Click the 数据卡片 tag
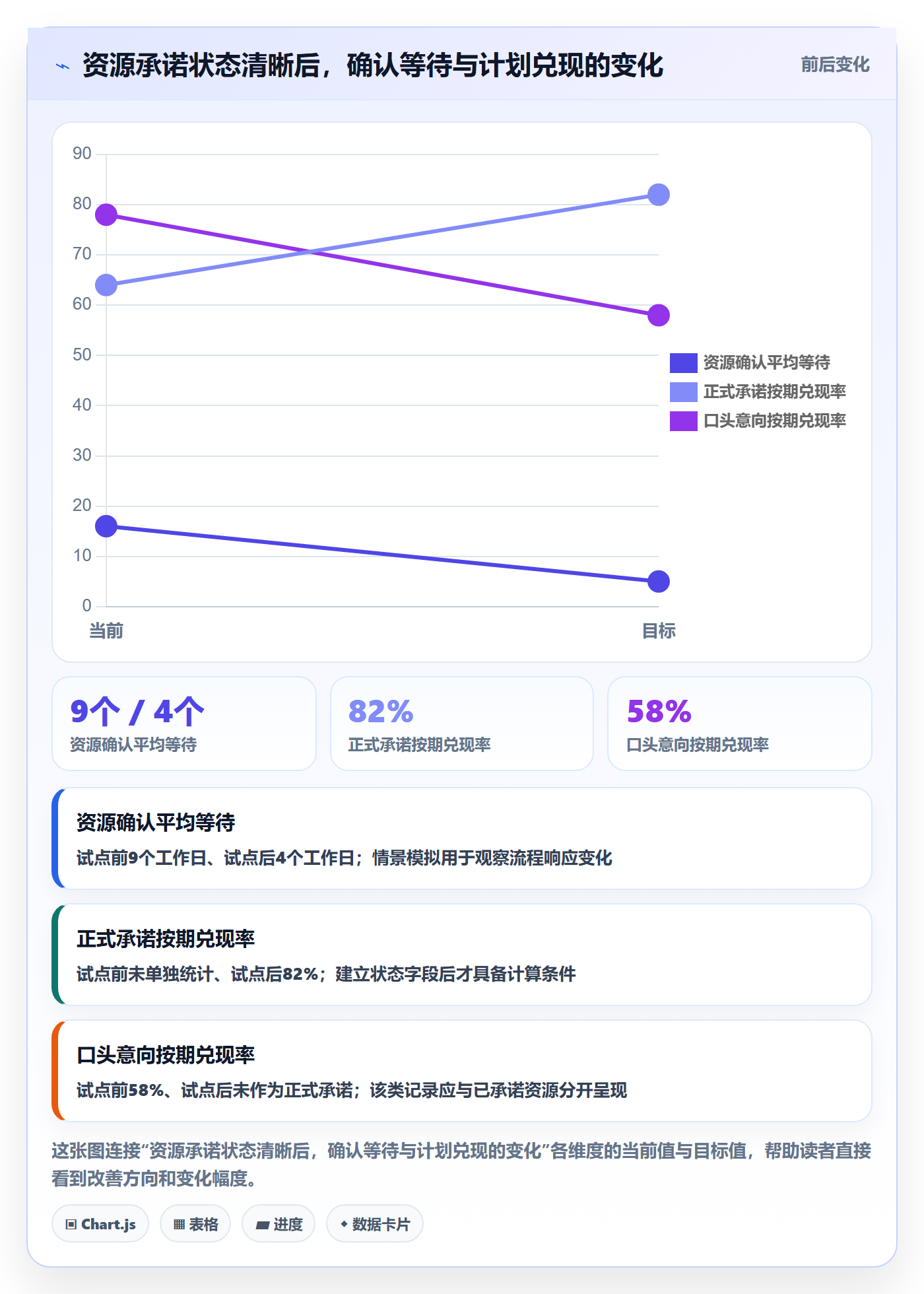 (x=375, y=1224)
